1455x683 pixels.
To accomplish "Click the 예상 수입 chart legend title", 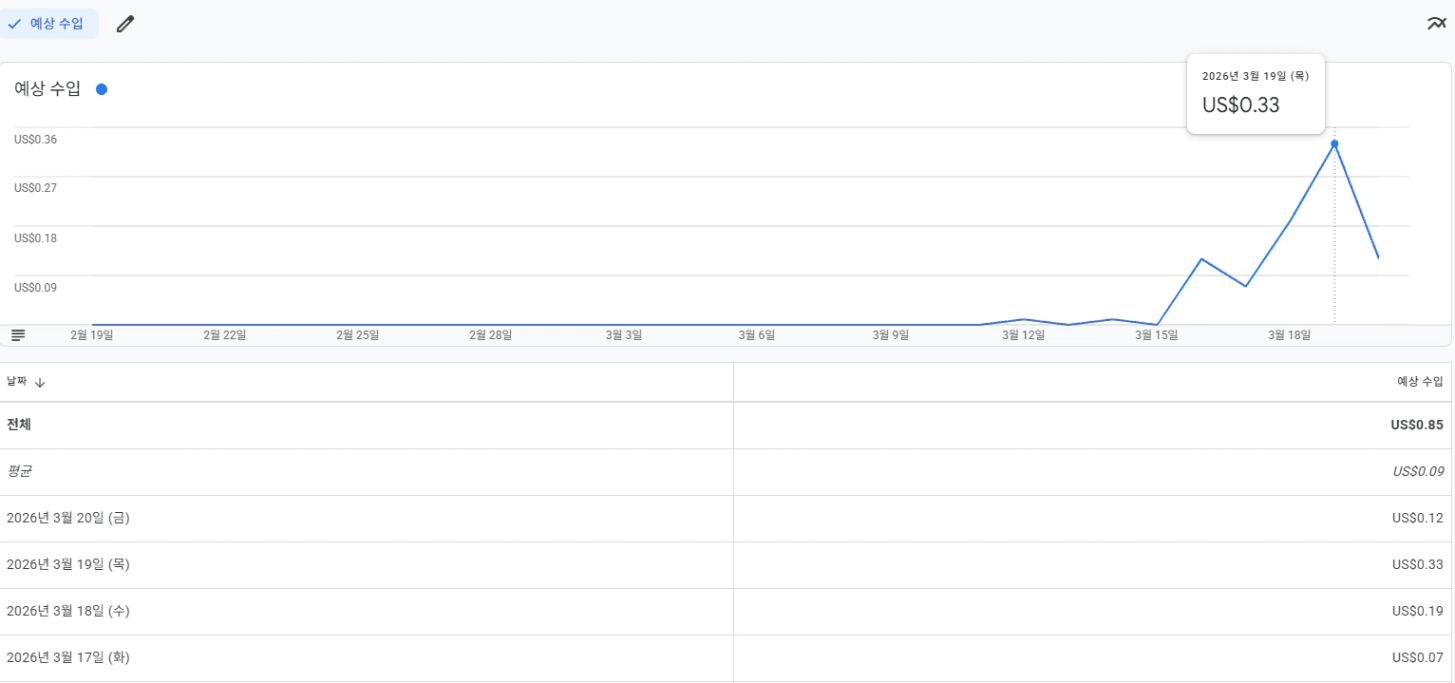I will point(47,89).
